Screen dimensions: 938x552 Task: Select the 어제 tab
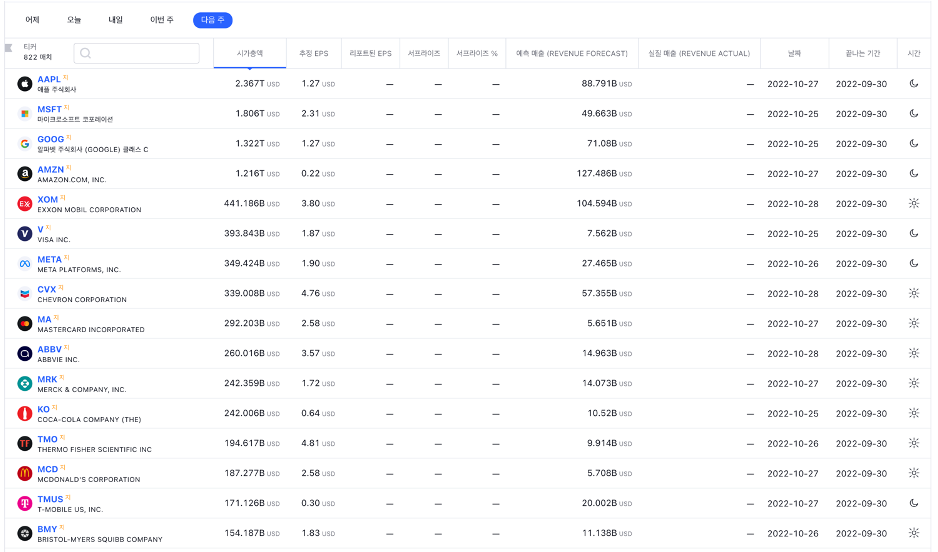pos(32,20)
